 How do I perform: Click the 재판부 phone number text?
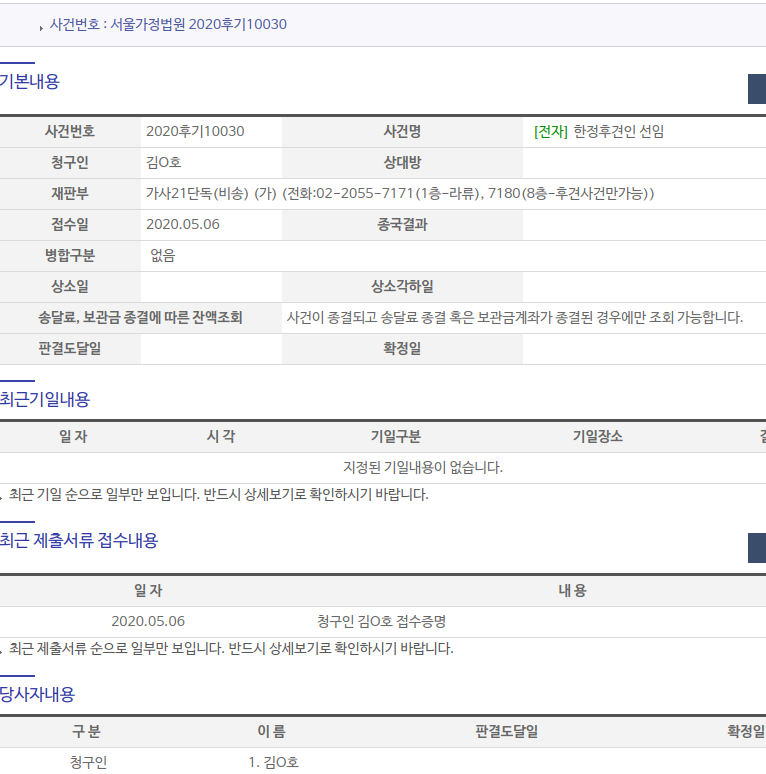pyautogui.click(x=400, y=193)
